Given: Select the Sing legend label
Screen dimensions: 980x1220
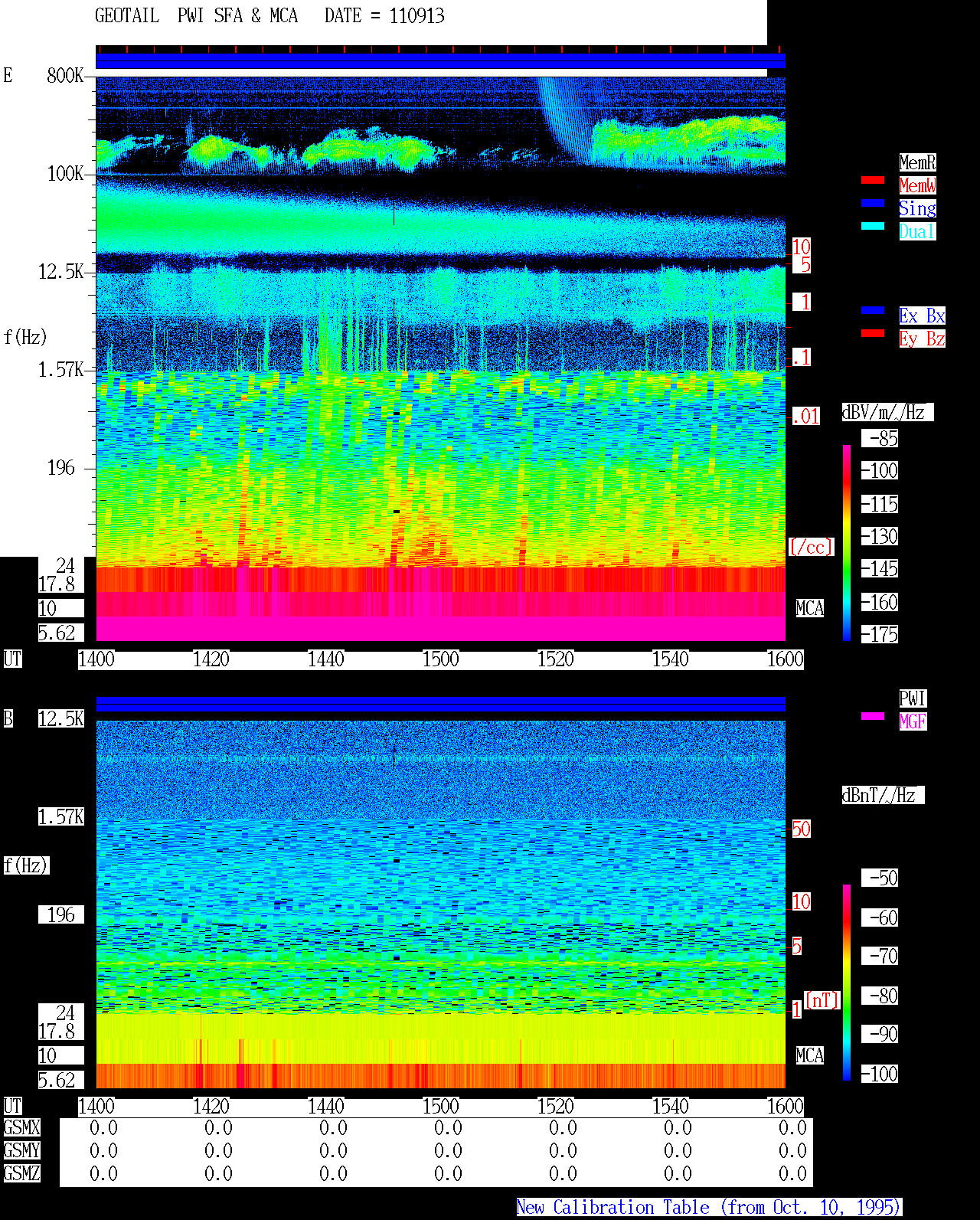Looking at the screenshot, I should coord(917,208).
